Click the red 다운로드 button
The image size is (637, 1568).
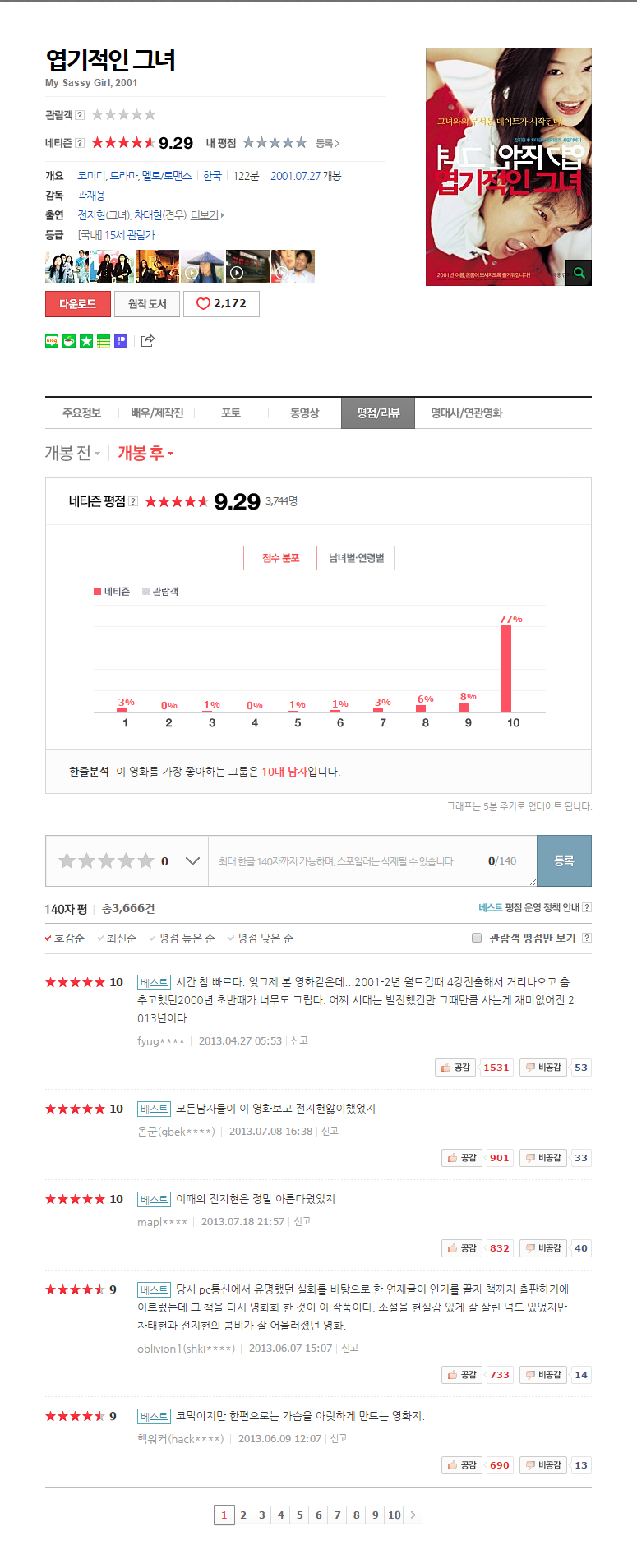click(x=77, y=304)
